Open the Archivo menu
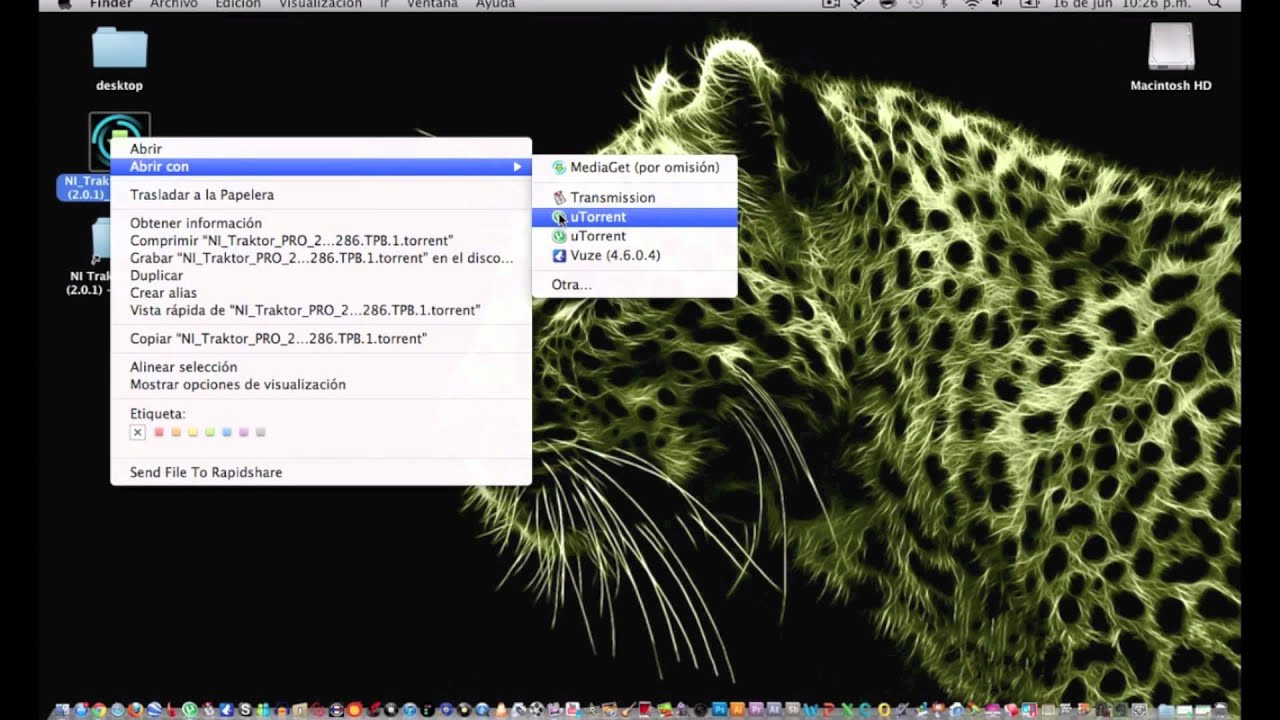1280x720 pixels. click(173, 4)
